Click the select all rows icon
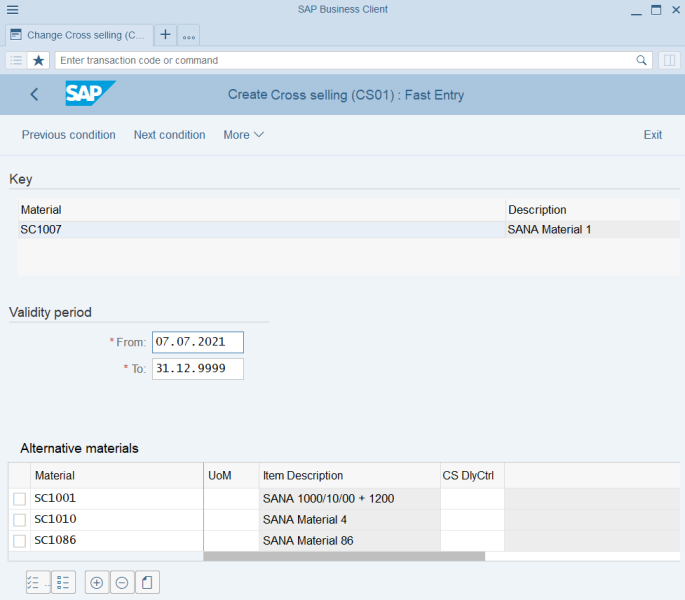This screenshot has width=685, height=600. click(38, 583)
